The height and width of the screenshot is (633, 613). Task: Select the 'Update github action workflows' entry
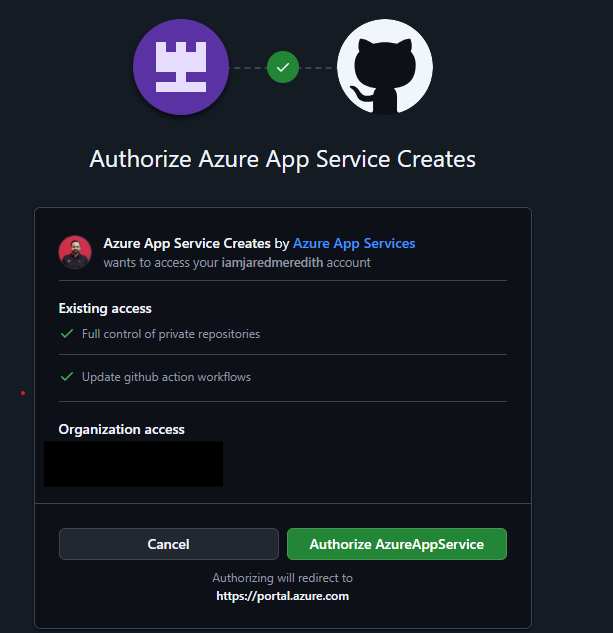tap(166, 377)
